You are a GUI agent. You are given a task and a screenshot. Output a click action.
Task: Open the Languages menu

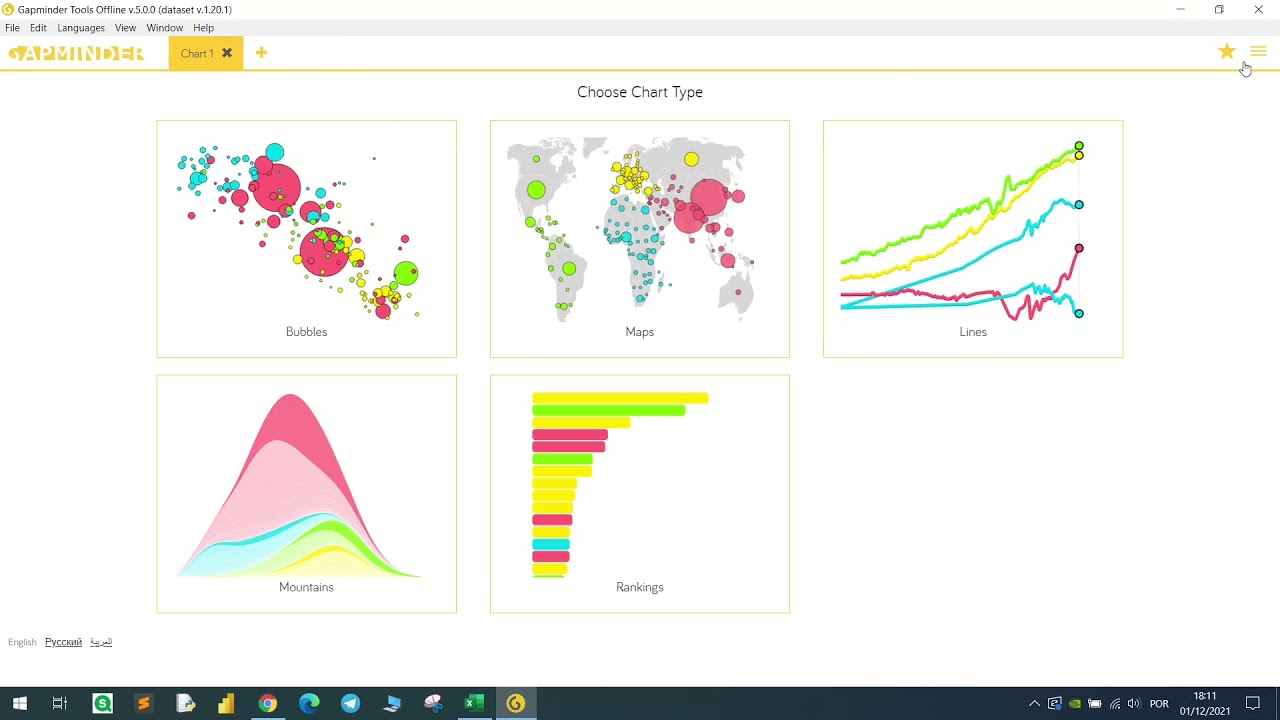click(x=81, y=28)
